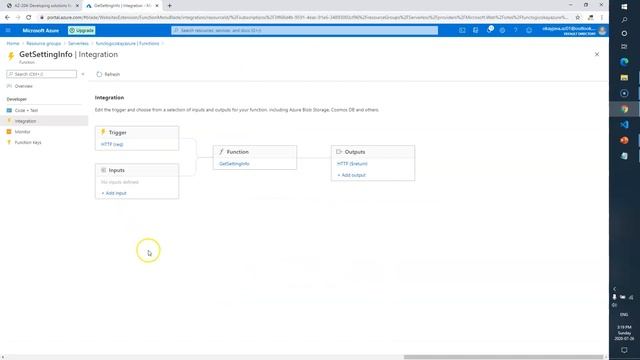
Task: Open the browser extensions icon
Action: pos(590,18)
